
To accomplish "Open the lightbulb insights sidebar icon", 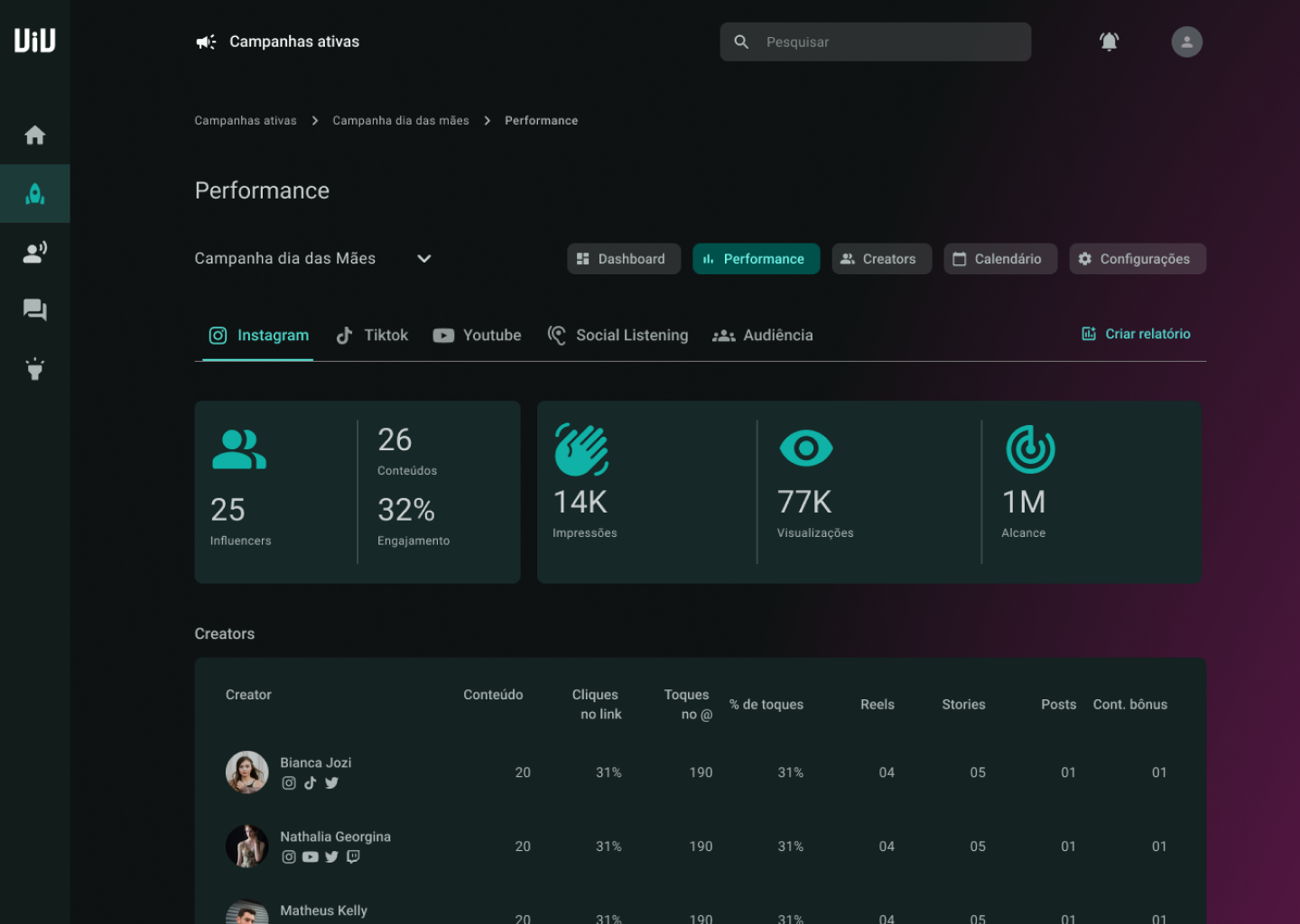I will pos(35,368).
